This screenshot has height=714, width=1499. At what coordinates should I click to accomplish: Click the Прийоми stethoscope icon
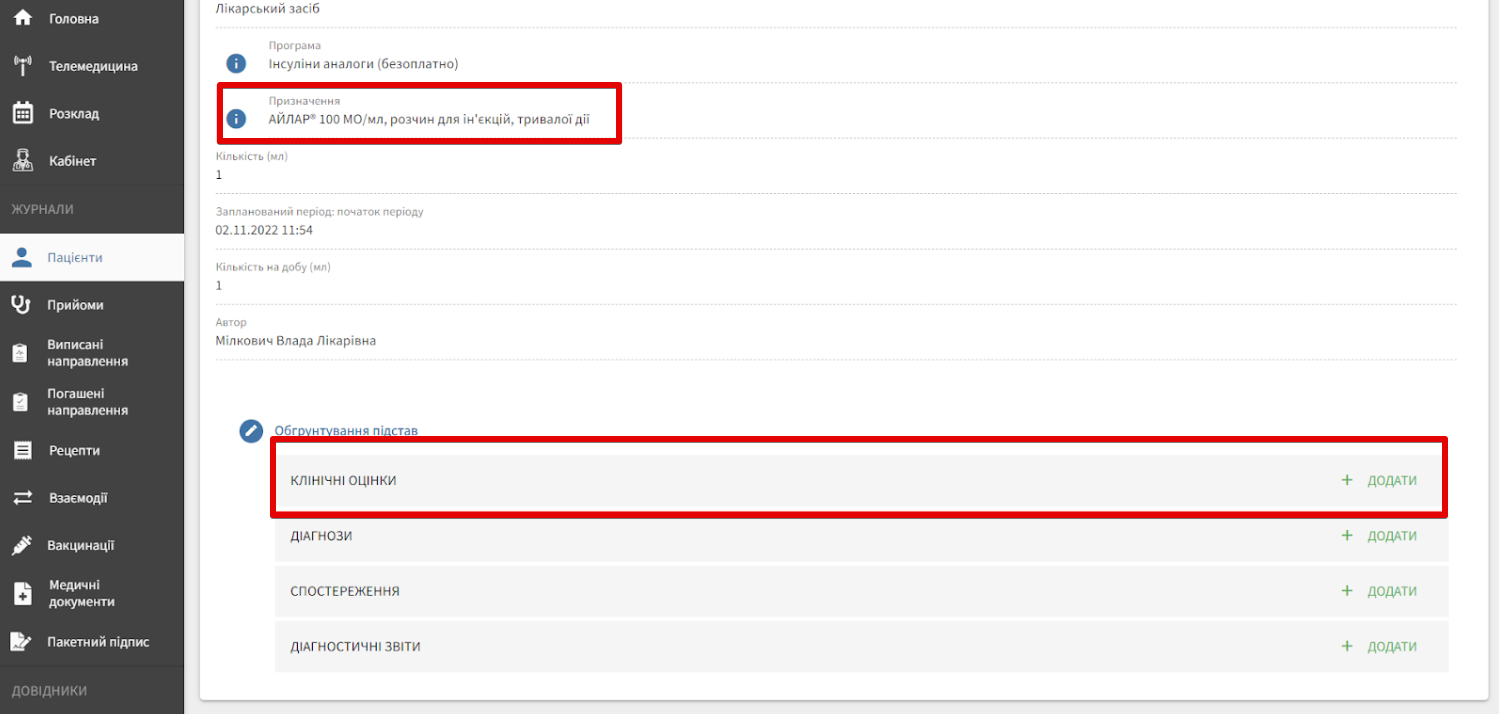pos(22,305)
